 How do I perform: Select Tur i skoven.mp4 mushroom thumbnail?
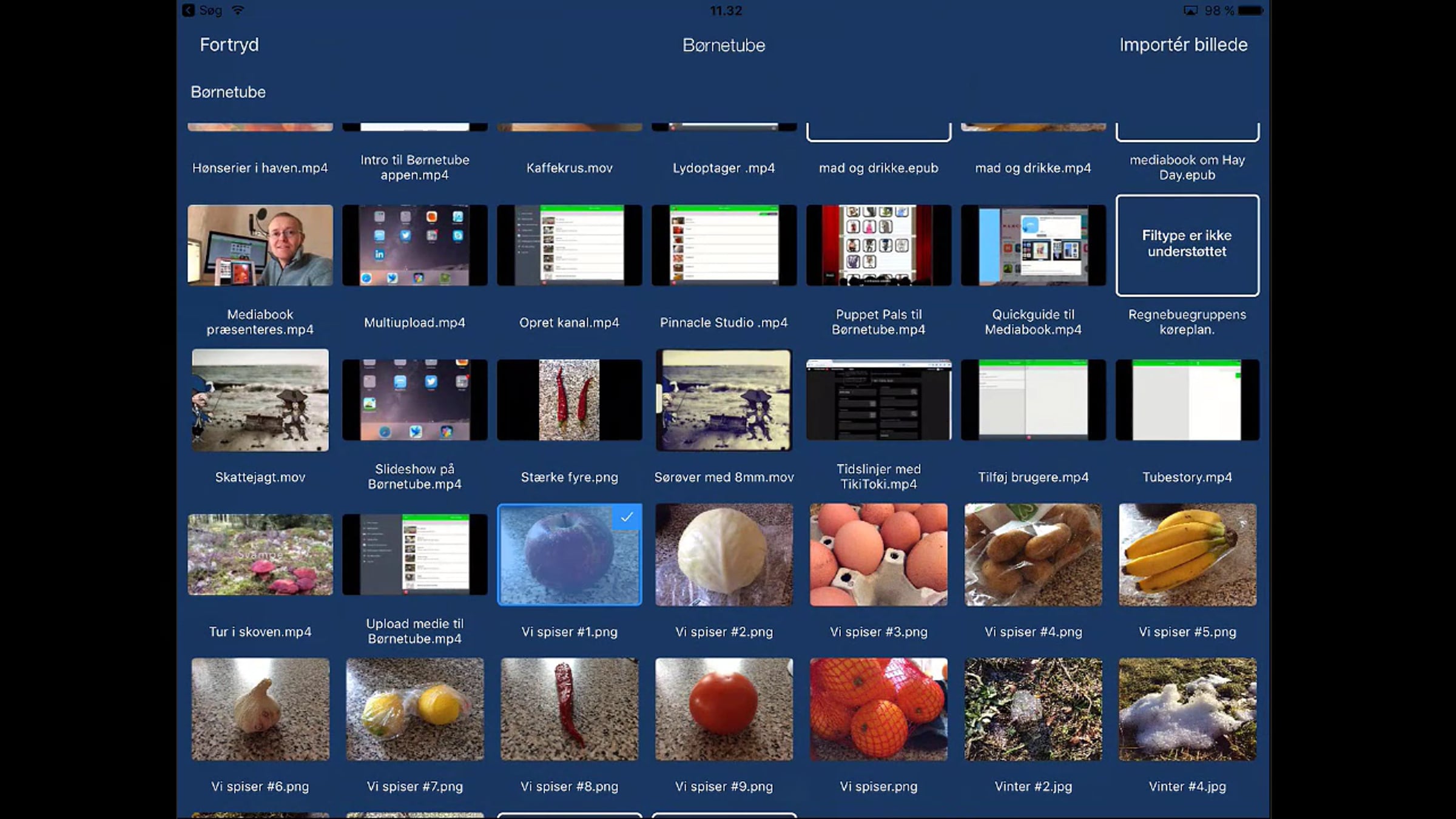coord(260,554)
